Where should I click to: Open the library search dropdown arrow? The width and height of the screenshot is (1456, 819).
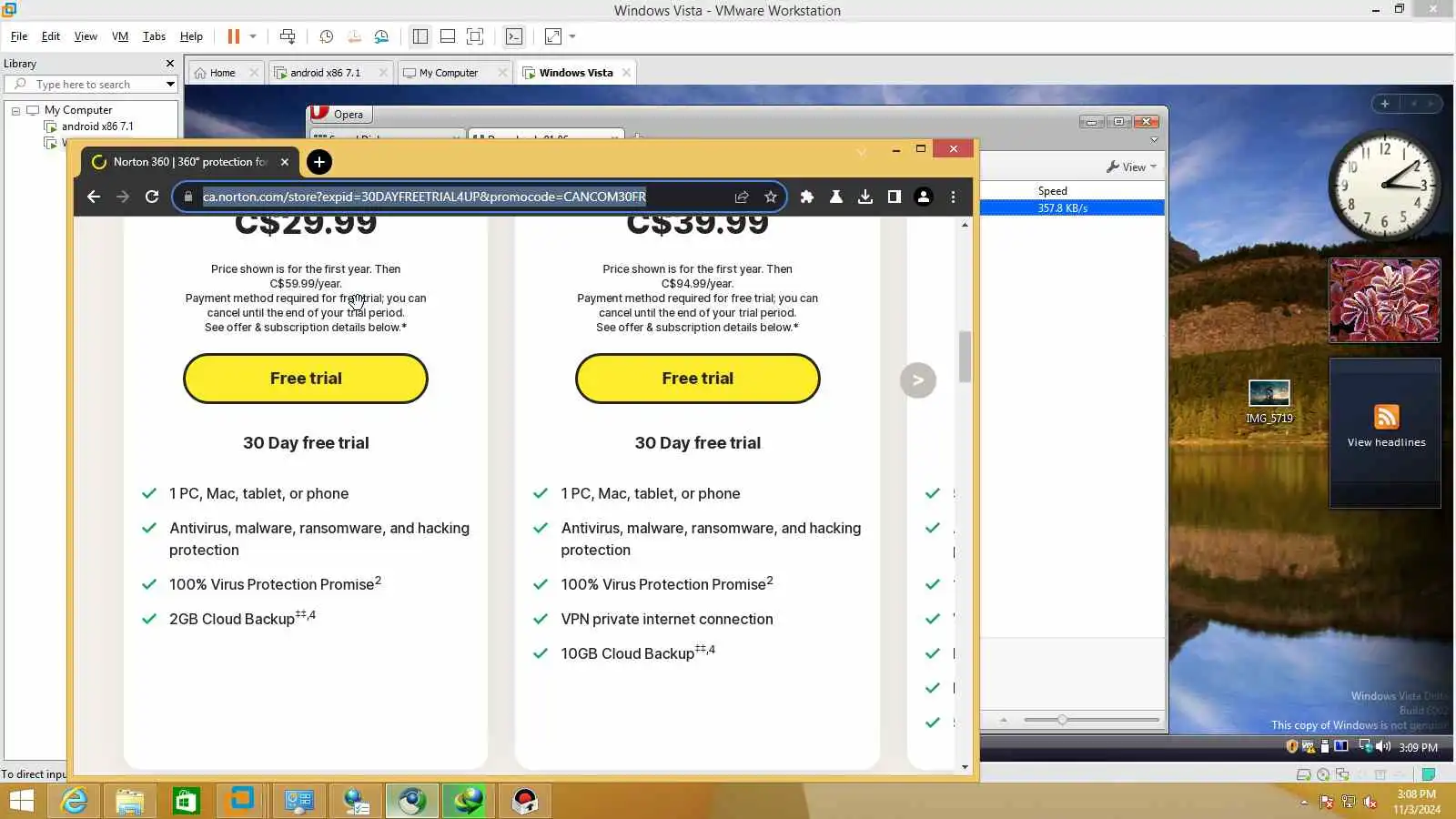coord(170,85)
